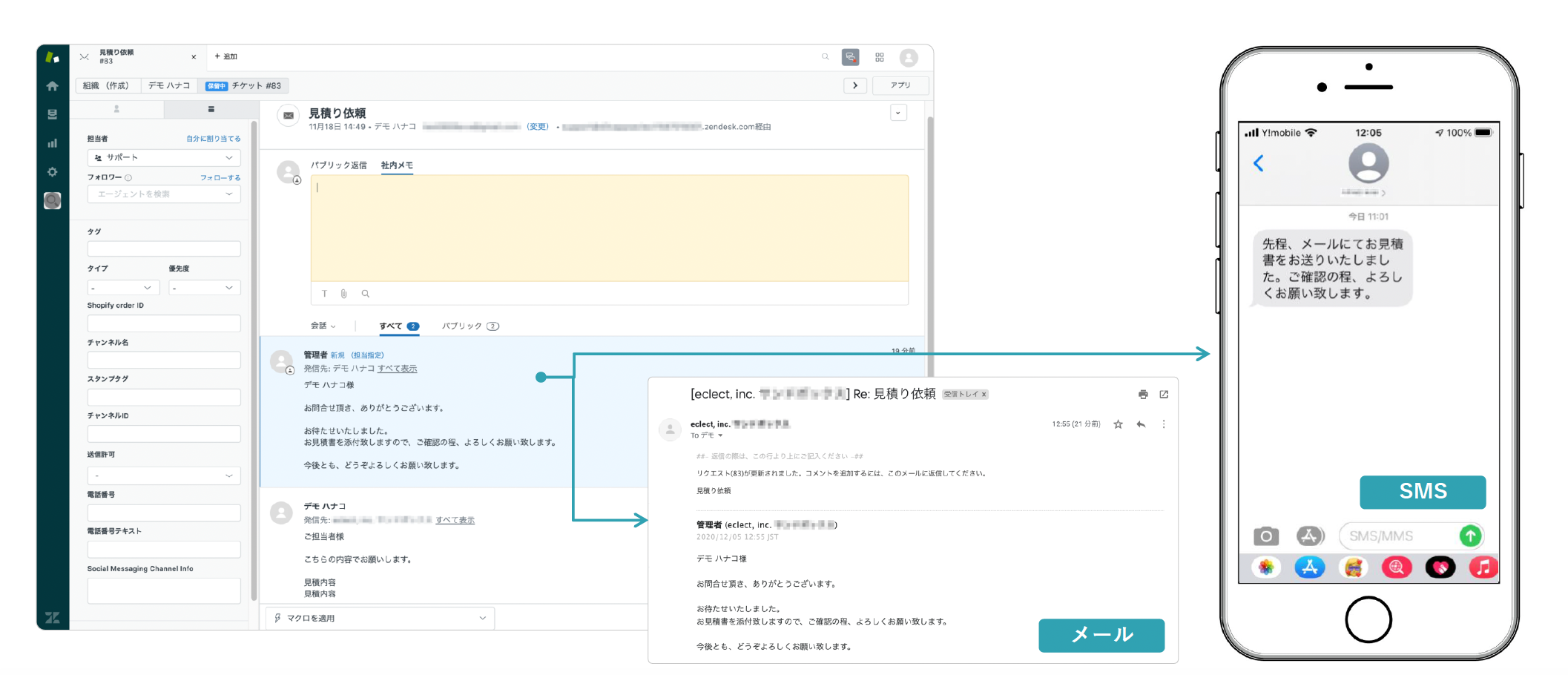Open the user profile avatar in top bar
The width and height of the screenshot is (1568, 675).
click(x=909, y=57)
